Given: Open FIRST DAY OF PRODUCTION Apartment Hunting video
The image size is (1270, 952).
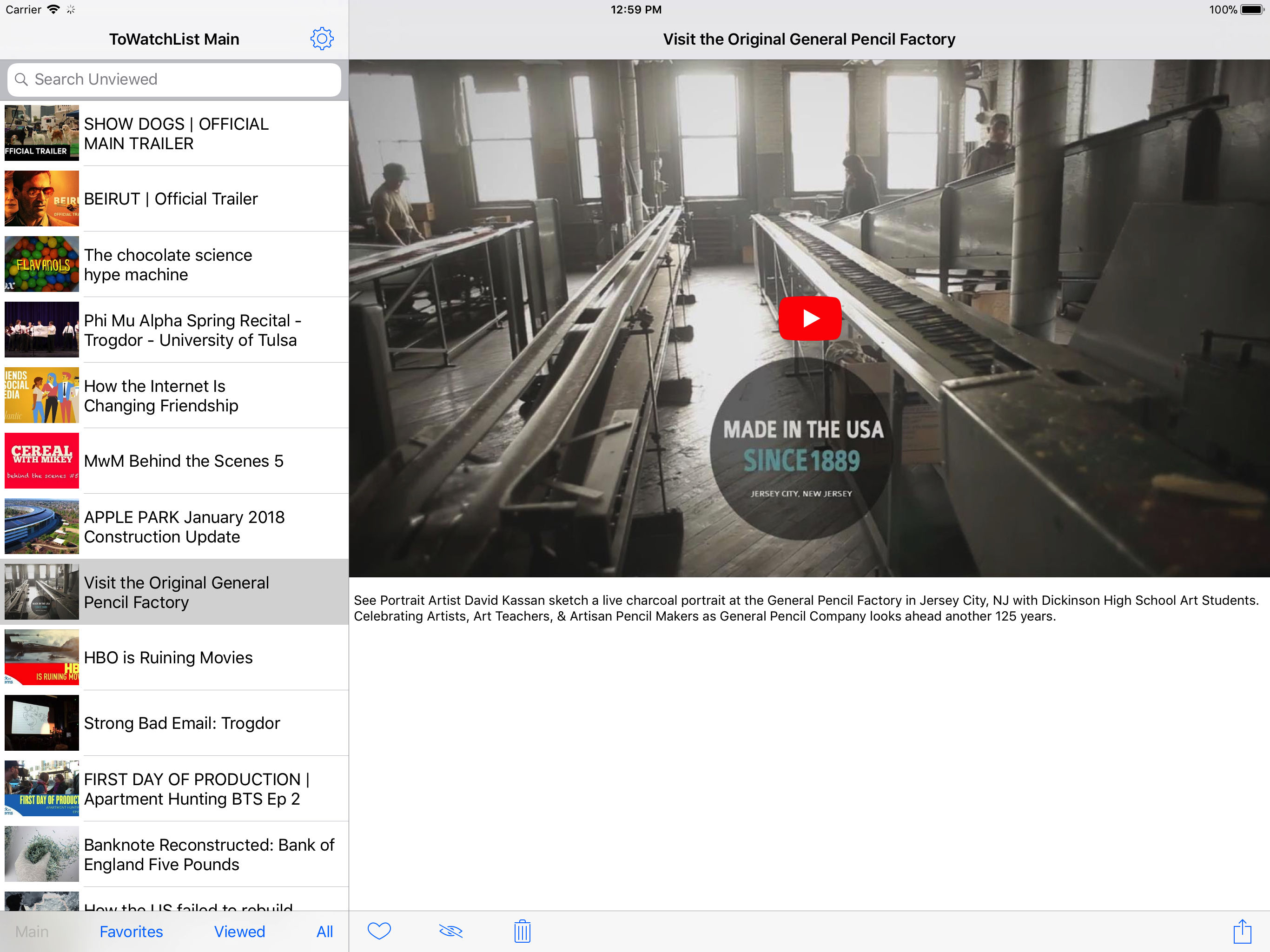Looking at the screenshot, I should tap(174, 788).
